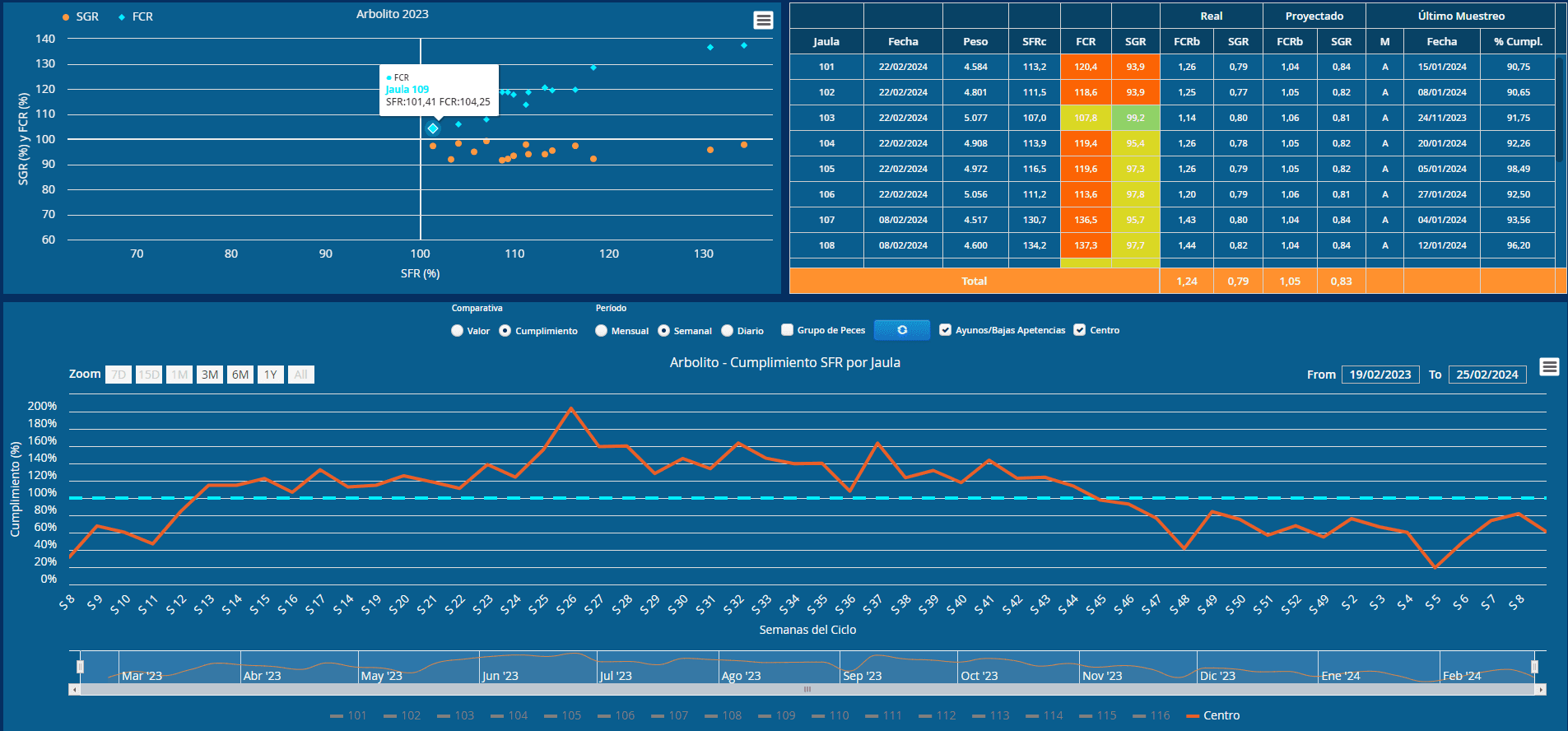The height and width of the screenshot is (731, 1568).
Task: Click SFRc value 134,2 in table
Action: tap(1035, 245)
